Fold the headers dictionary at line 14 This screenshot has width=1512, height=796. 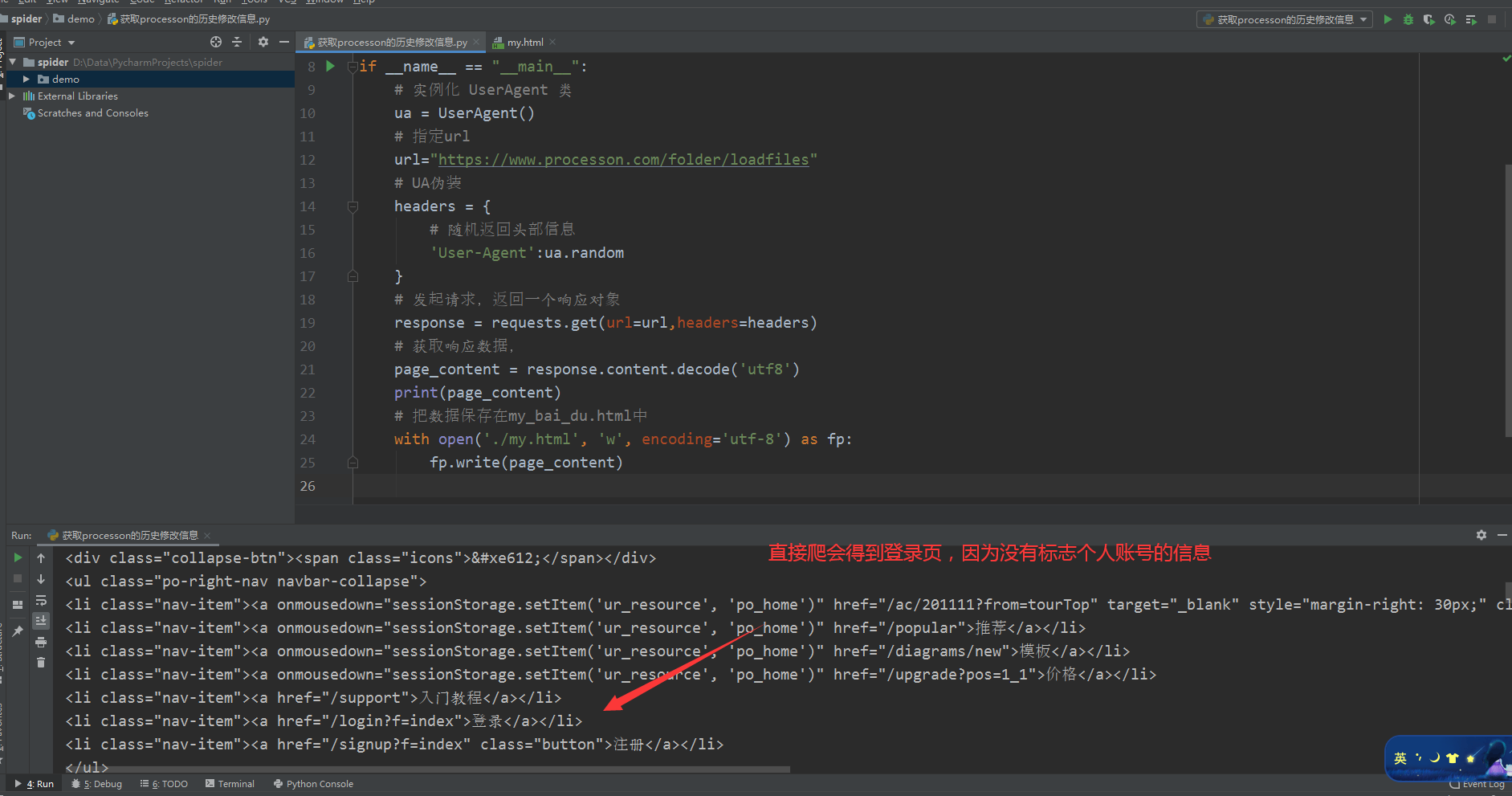coord(353,206)
